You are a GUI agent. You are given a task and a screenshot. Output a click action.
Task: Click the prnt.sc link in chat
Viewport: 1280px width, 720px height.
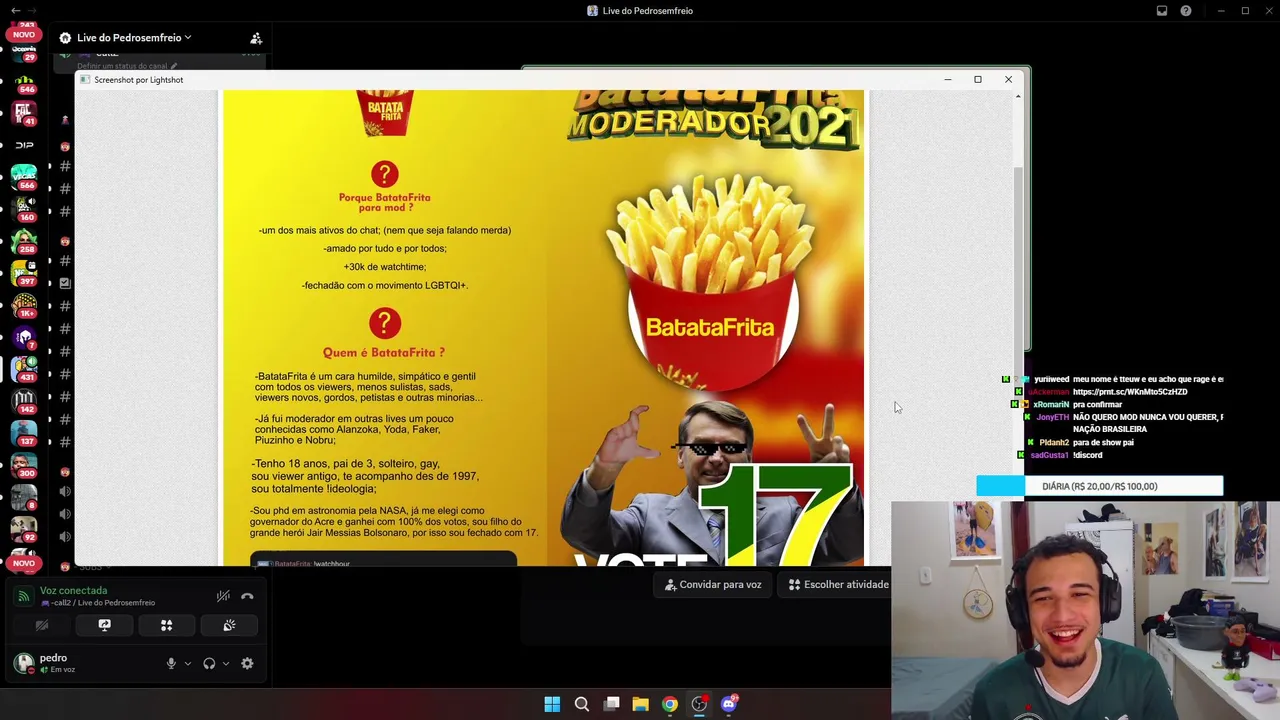coord(1130,392)
